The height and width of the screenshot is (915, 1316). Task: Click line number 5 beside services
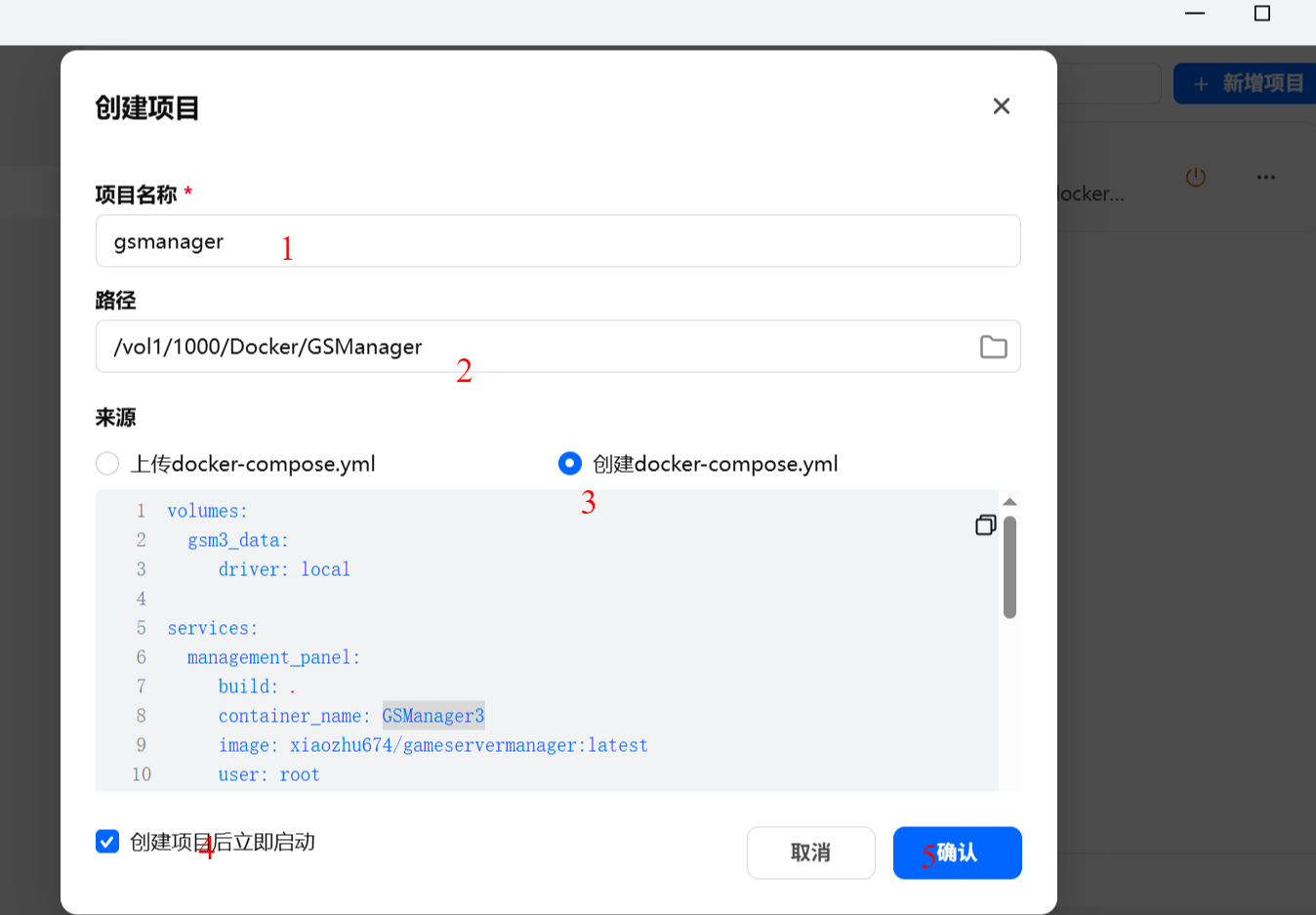[x=141, y=627]
